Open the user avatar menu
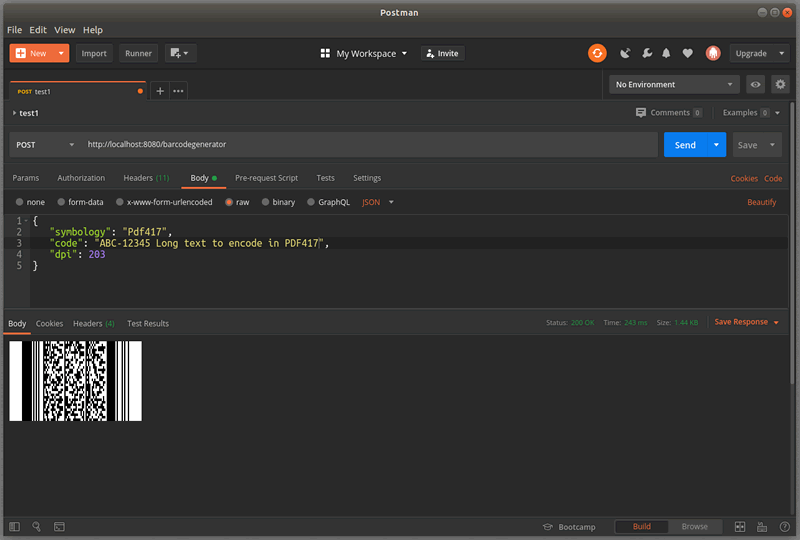Image resolution: width=800 pixels, height=540 pixels. click(x=713, y=53)
